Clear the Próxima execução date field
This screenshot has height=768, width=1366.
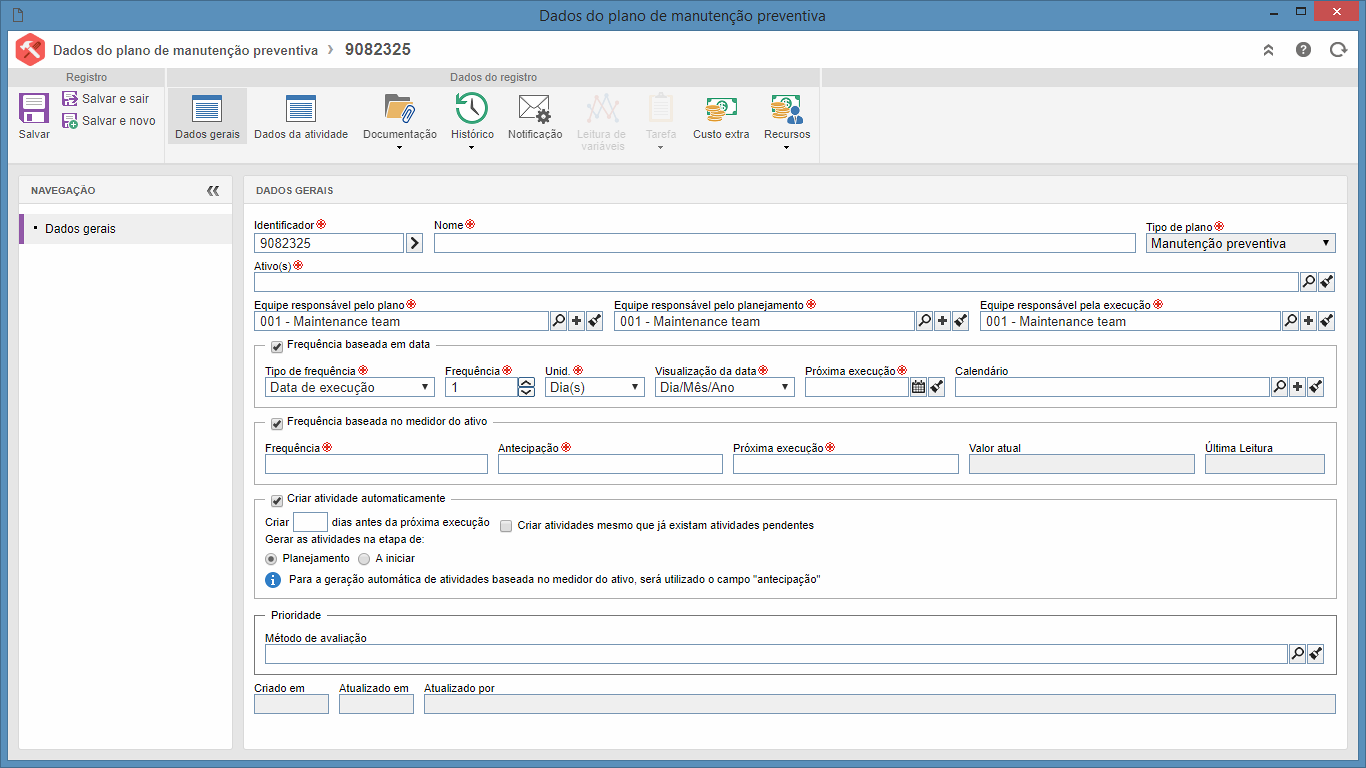(x=937, y=387)
